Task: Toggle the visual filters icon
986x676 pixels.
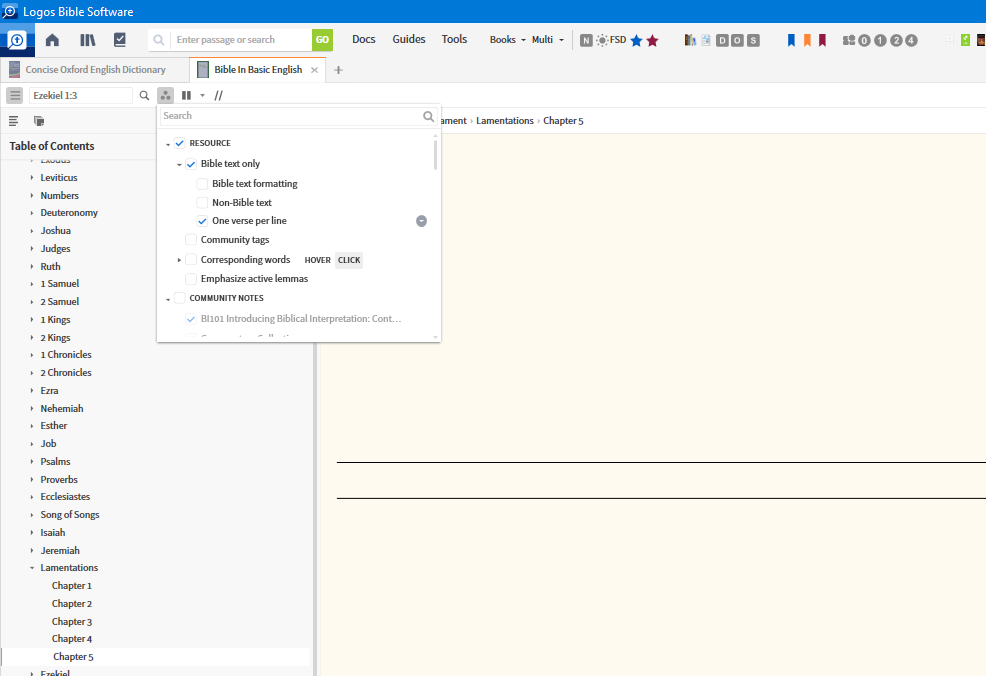Action: 165,96
